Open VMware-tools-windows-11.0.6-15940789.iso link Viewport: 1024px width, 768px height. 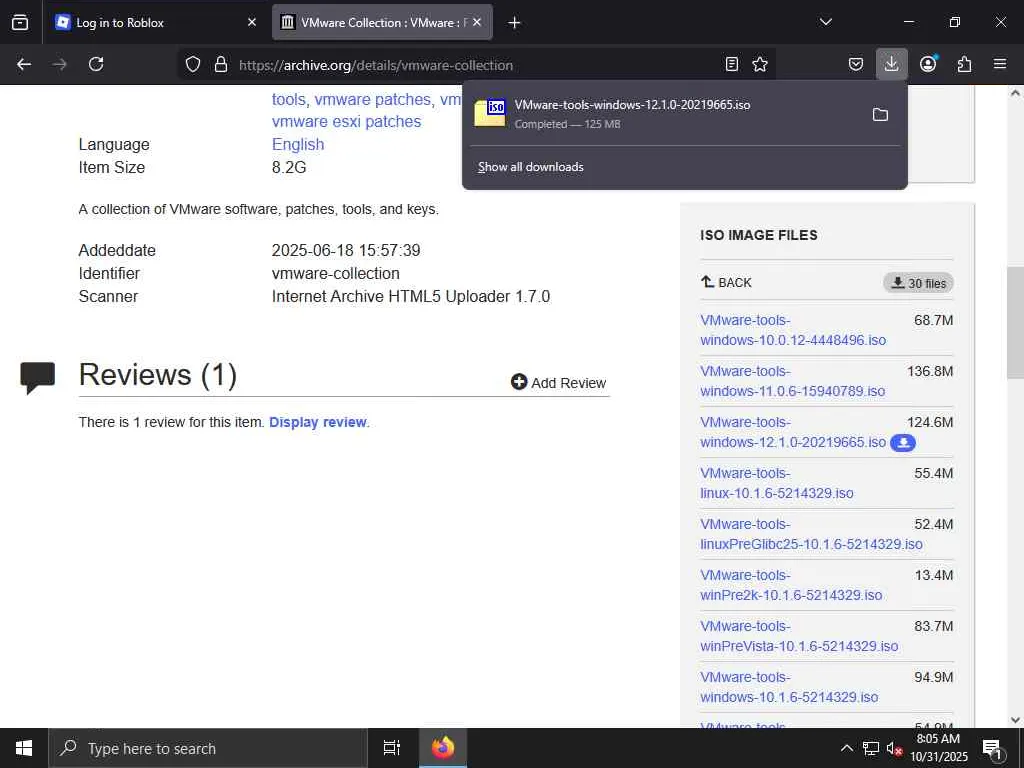click(792, 381)
